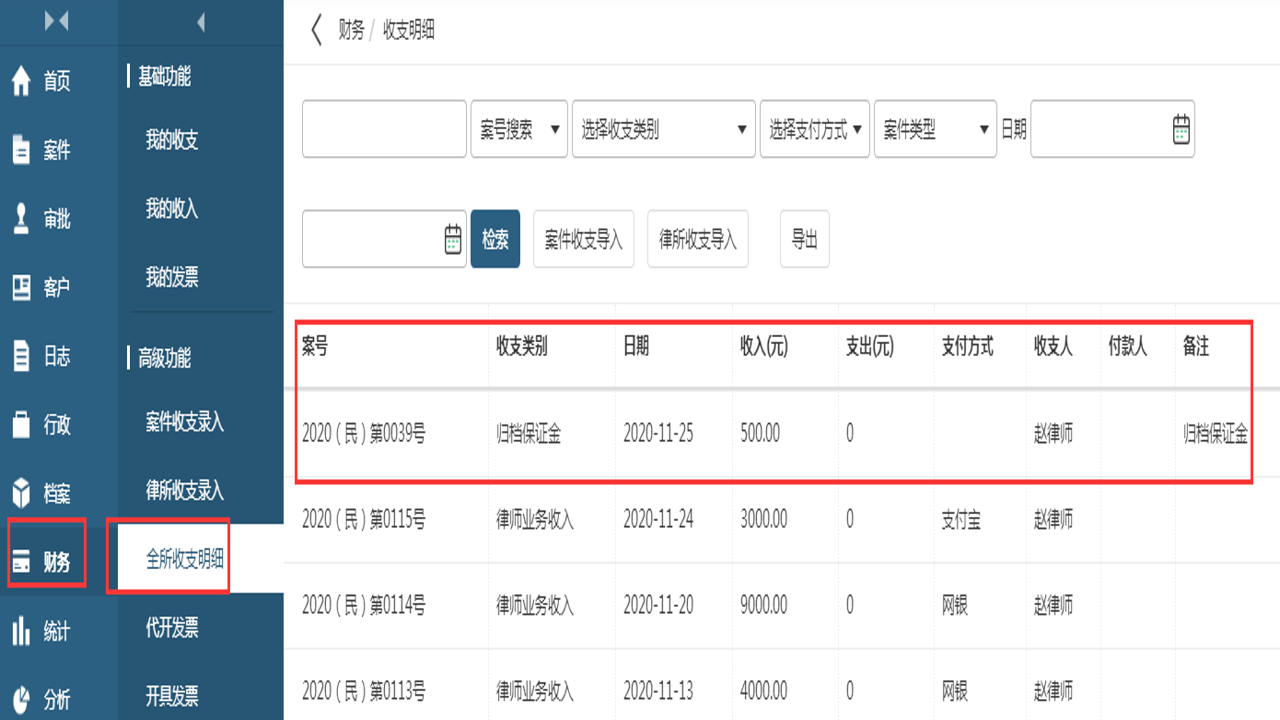Open 我的收支 in the submenu
The image size is (1280, 720).
(172, 141)
